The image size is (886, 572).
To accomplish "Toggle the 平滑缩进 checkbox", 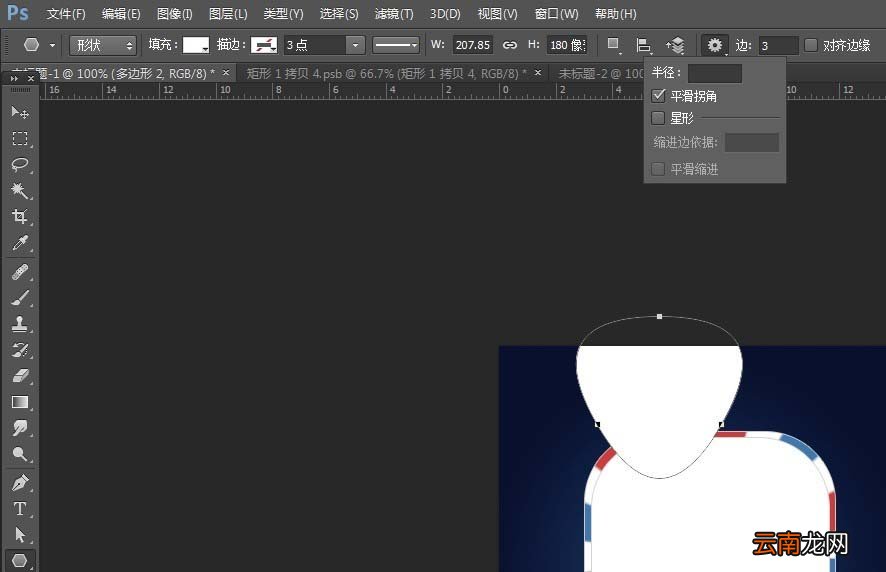I will click(x=658, y=168).
